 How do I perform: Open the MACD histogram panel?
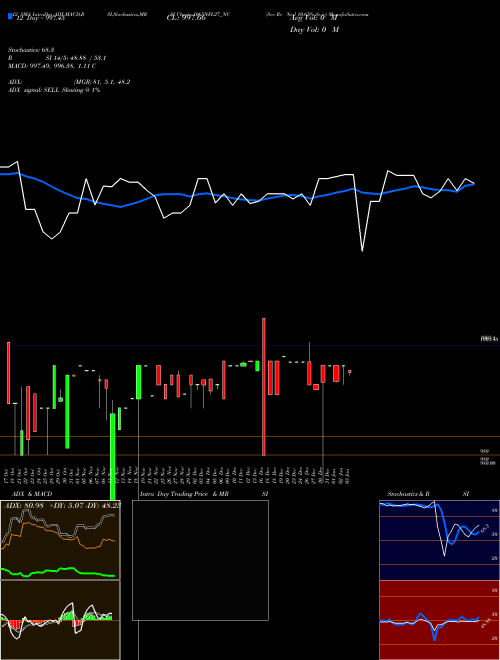[x=60, y=620]
